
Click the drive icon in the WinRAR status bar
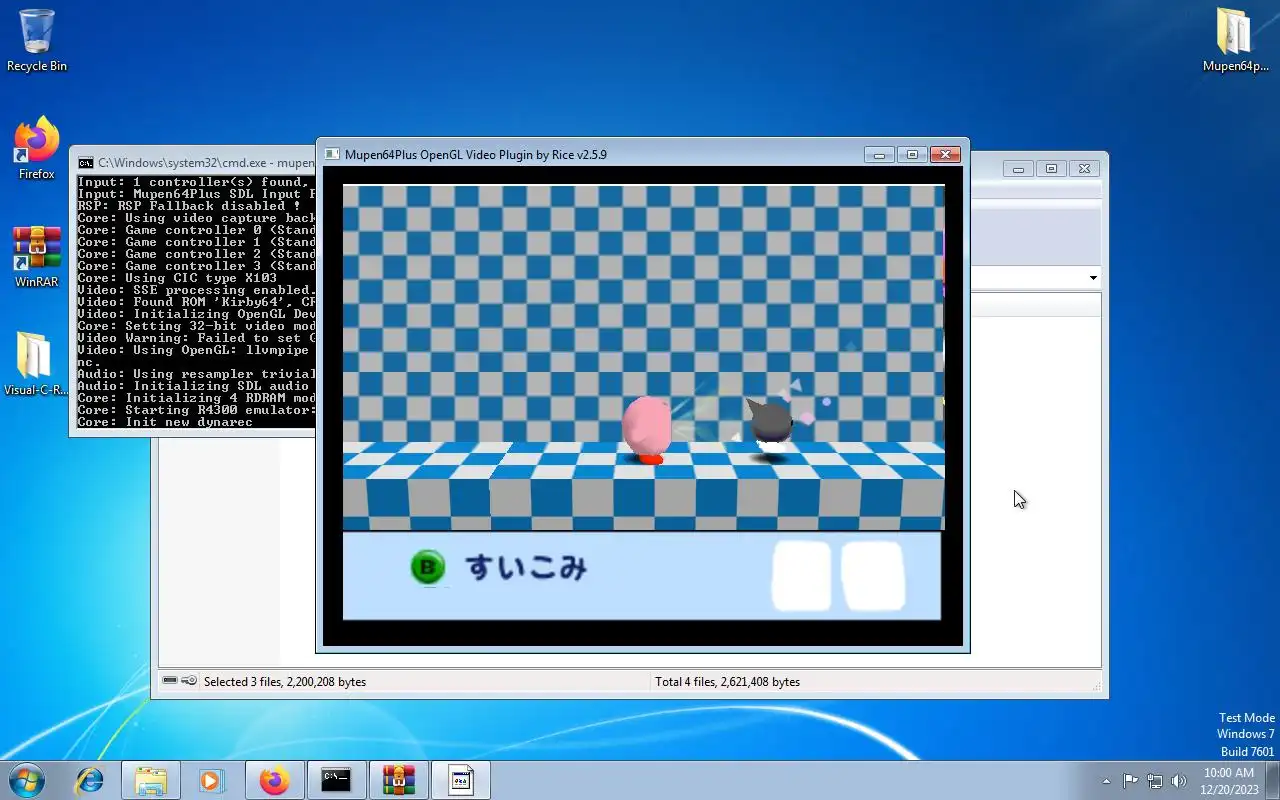170,681
